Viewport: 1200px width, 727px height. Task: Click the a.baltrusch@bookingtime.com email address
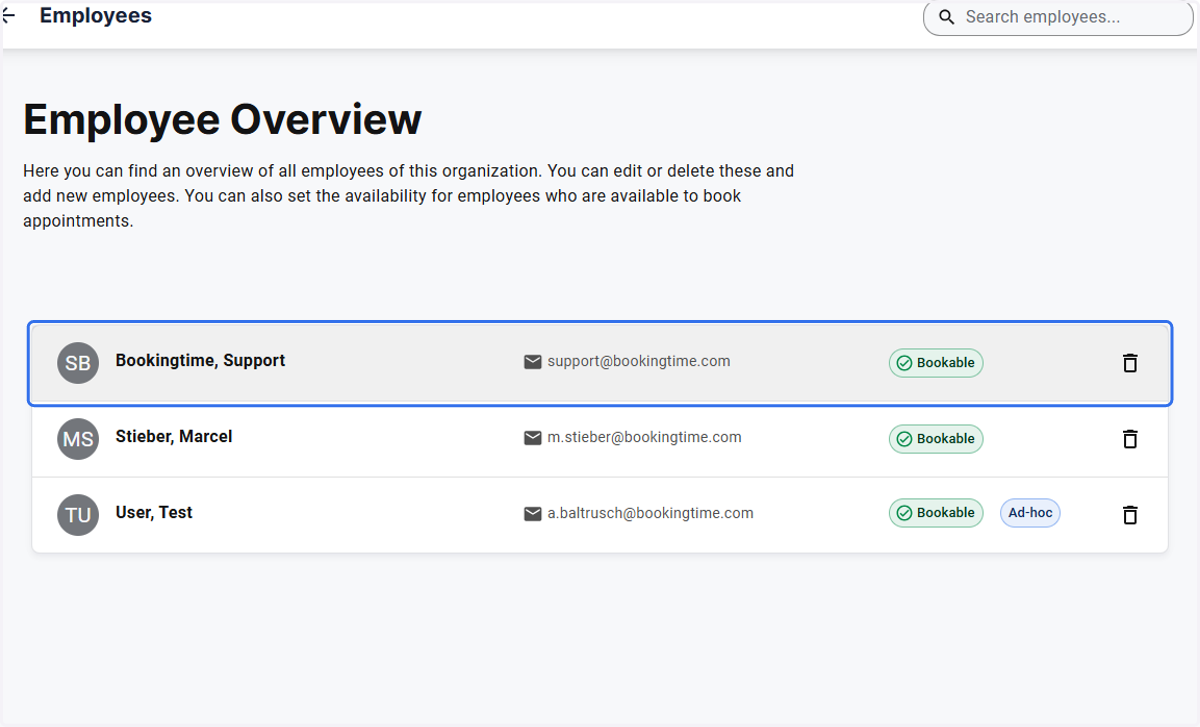coord(650,513)
